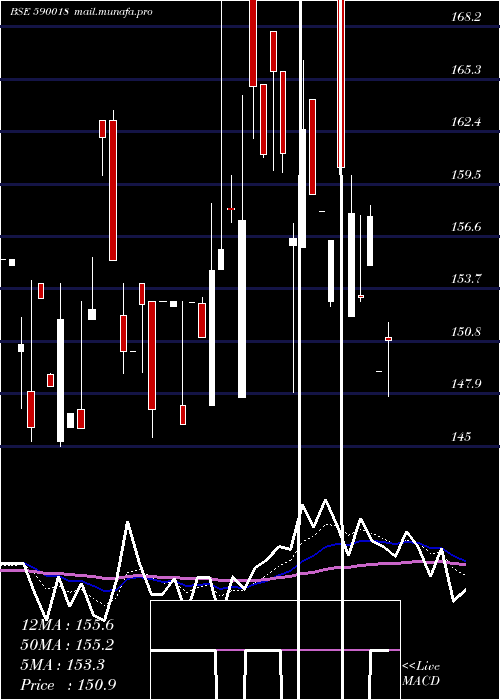Select the 162.4 price axis label
This screenshot has width=500, height=700.
click(x=466, y=122)
